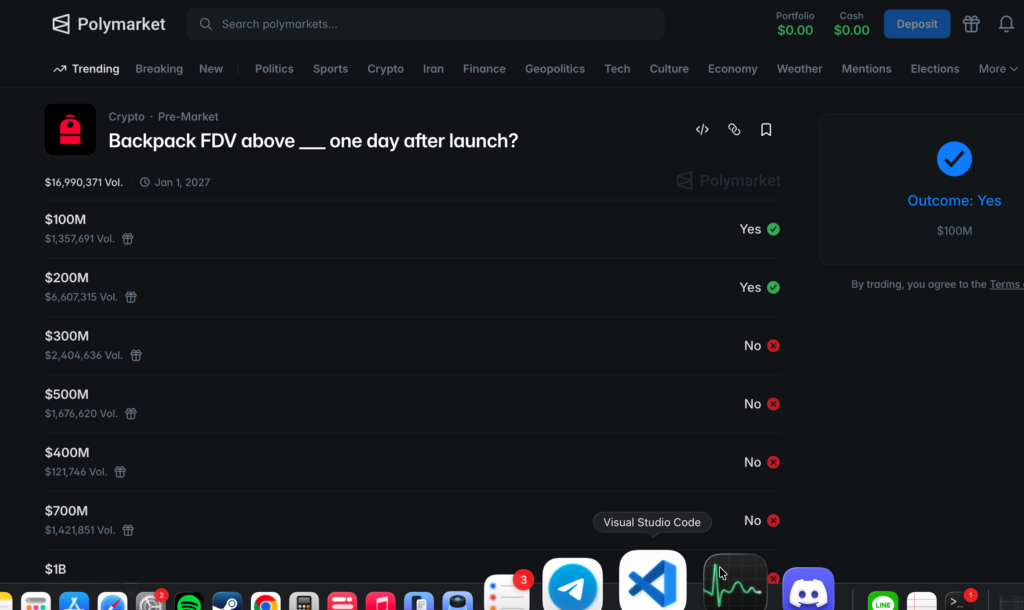The width and height of the screenshot is (1024, 610).
Task: Open the Portfolio balance
Action: [795, 24]
